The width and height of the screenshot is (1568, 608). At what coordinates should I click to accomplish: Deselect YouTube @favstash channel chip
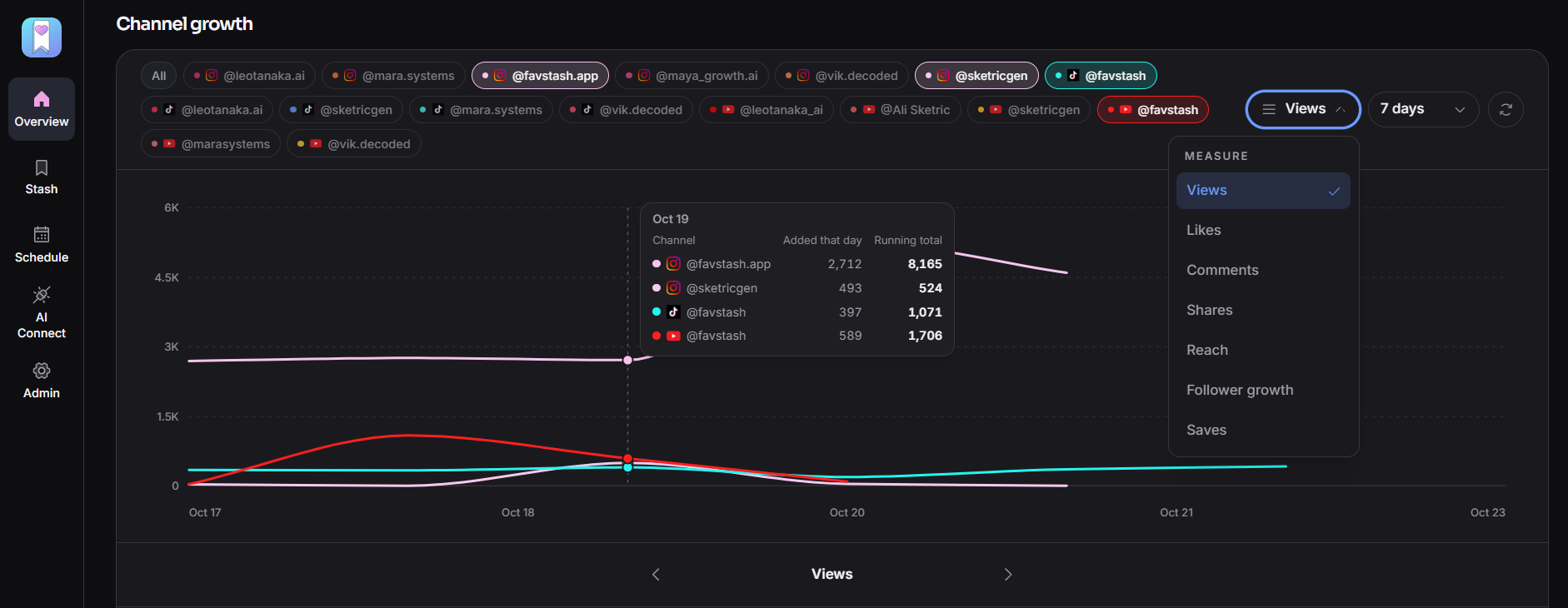1153,109
